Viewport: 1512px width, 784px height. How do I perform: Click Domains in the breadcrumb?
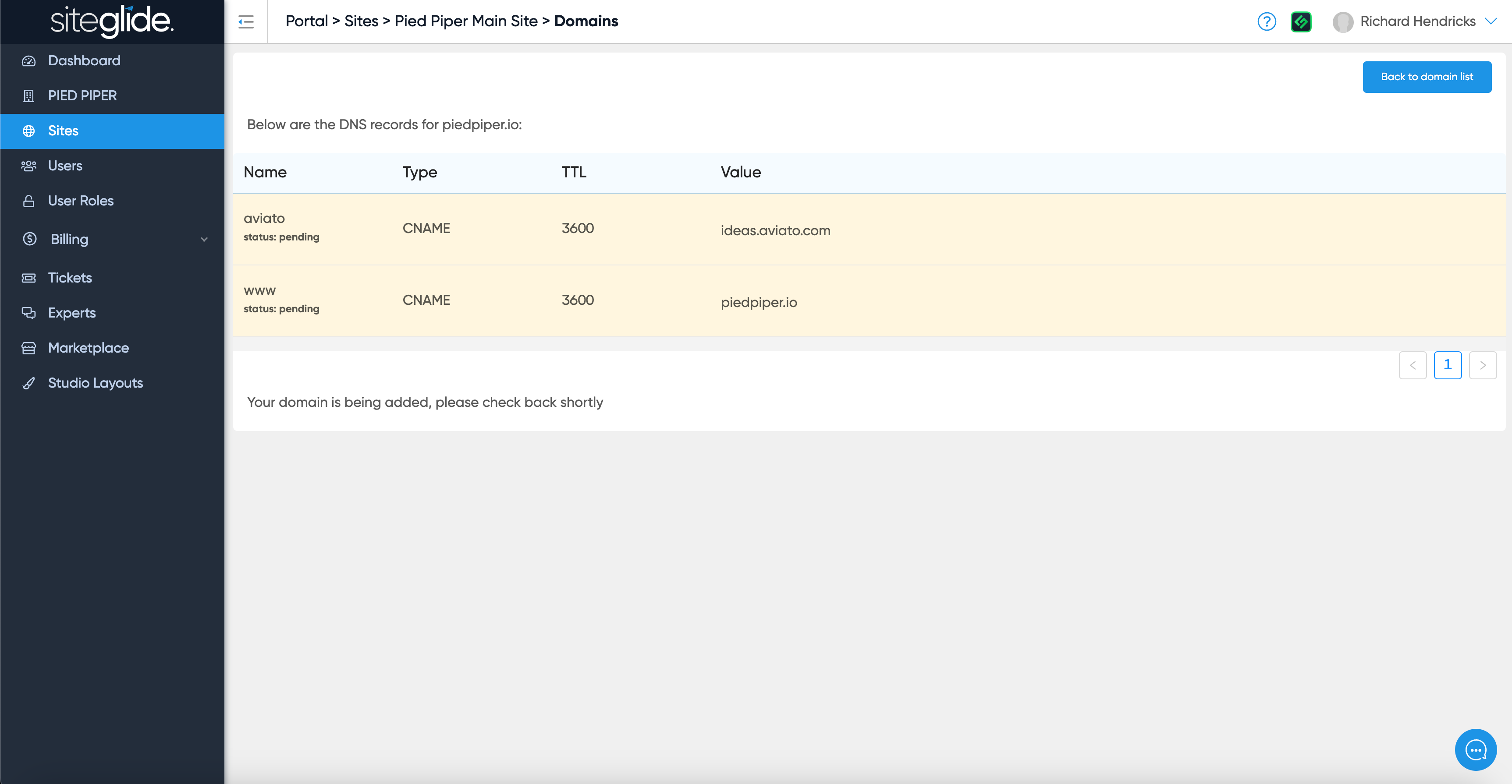[586, 21]
